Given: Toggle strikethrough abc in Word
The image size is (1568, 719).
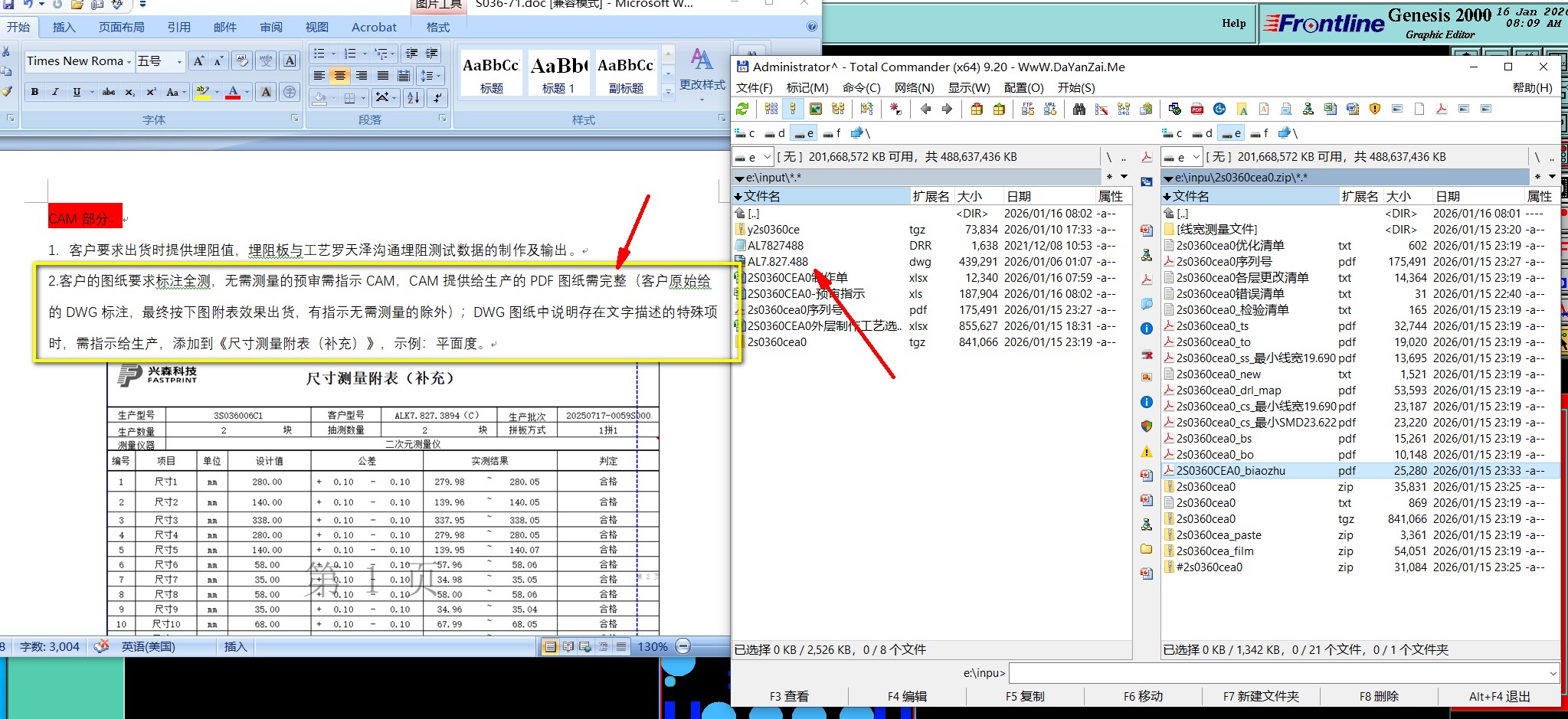Looking at the screenshot, I should click(109, 92).
